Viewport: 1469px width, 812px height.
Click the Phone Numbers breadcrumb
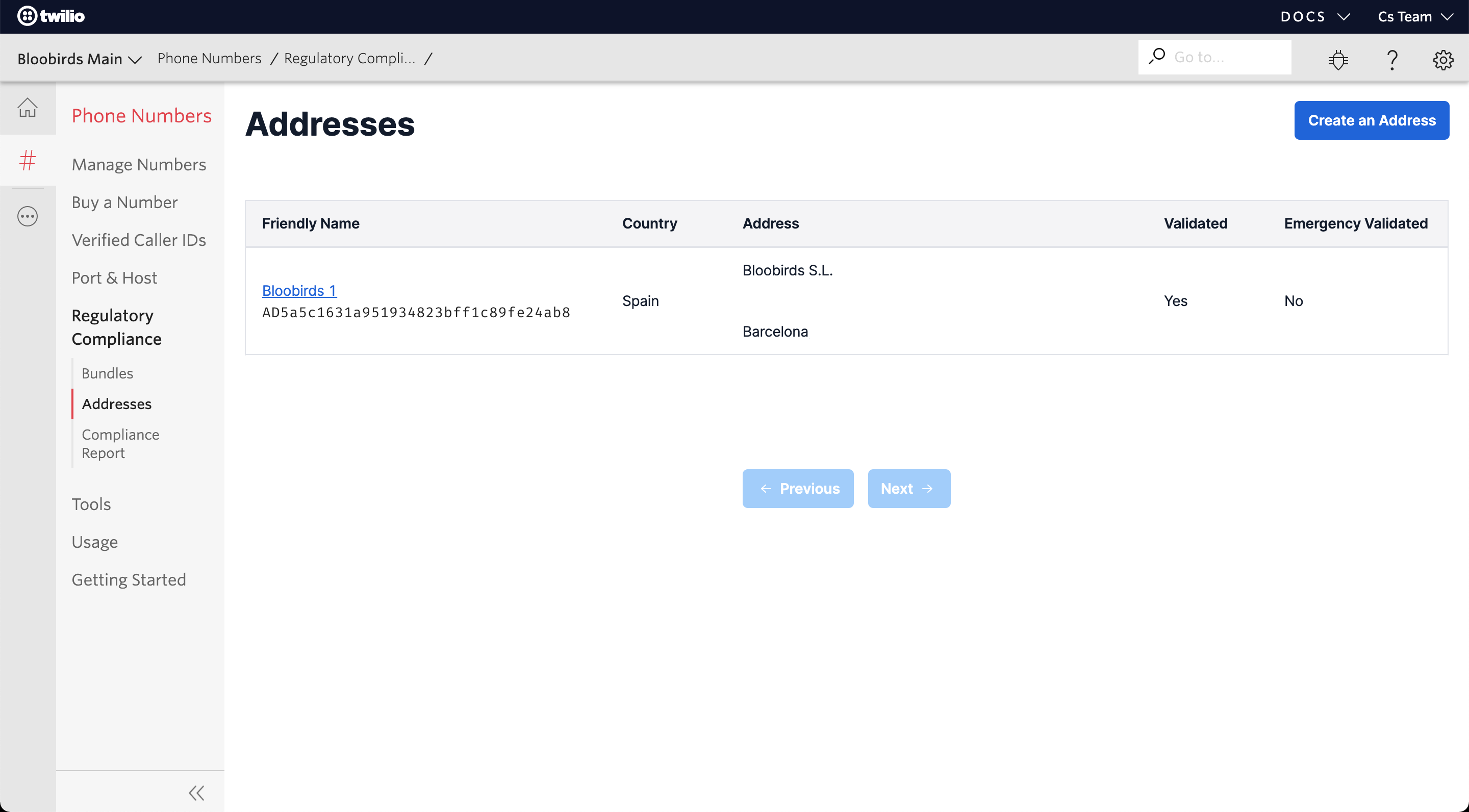[x=209, y=58]
